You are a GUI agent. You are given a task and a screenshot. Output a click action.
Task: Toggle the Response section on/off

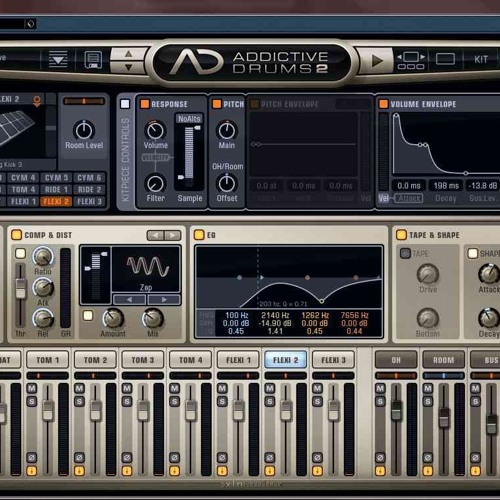pyautogui.click(x=145, y=104)
